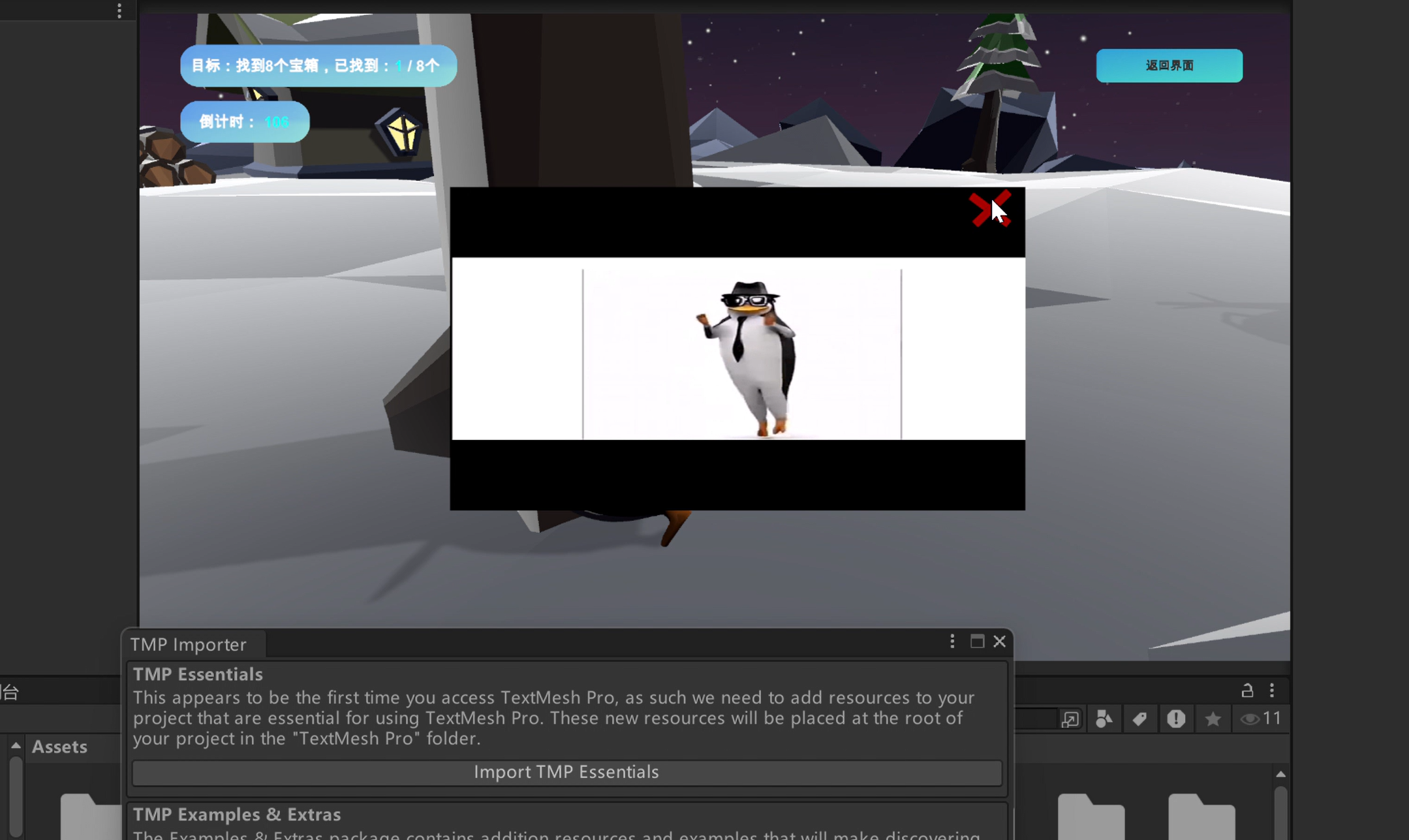1409x840 pixels.
Task: Close the TMP Importer window
Action: point(999,642)
